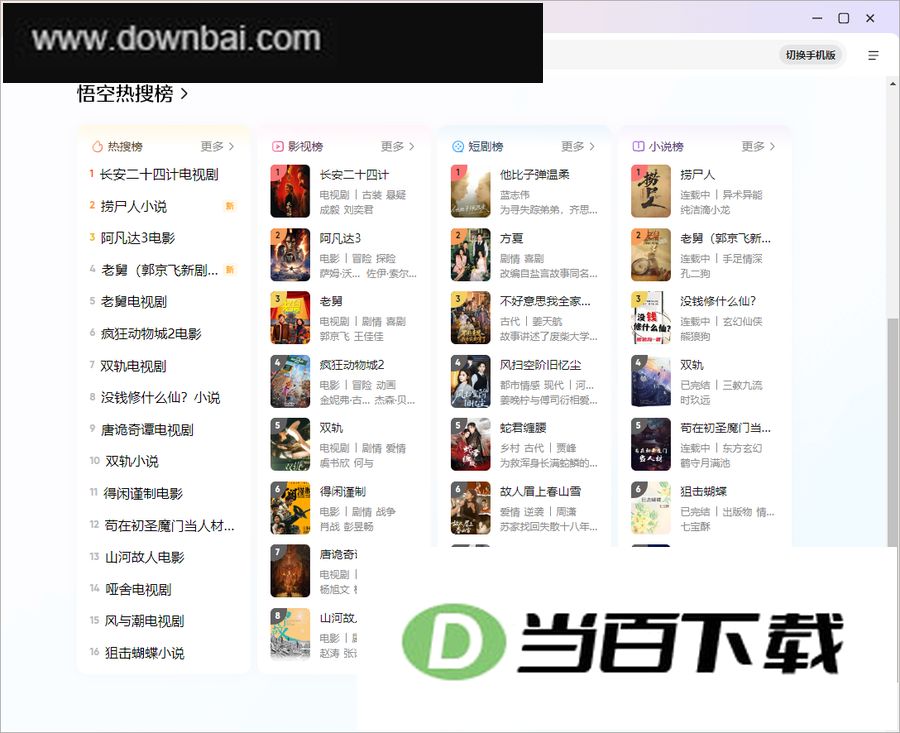Click the 热搜榜 flame icon
The height and width of the screenshot is (733, 900).
[x=98, y=146]
